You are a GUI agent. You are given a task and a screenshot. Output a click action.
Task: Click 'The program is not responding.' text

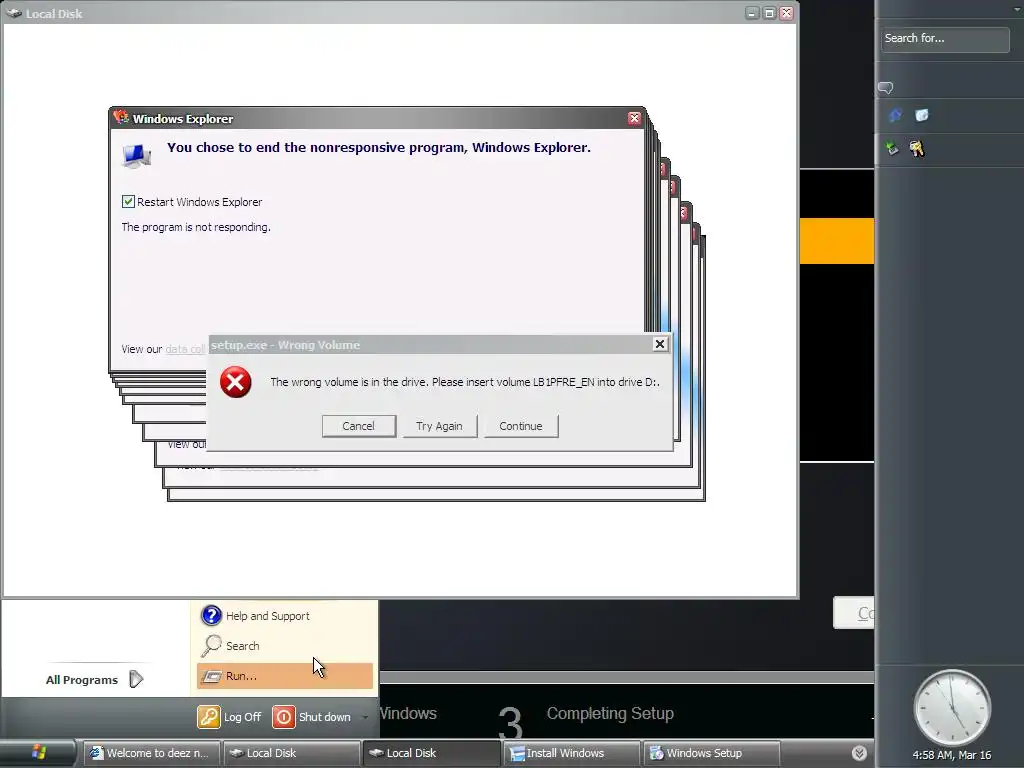pyautogui.click(x=196, y=227)
